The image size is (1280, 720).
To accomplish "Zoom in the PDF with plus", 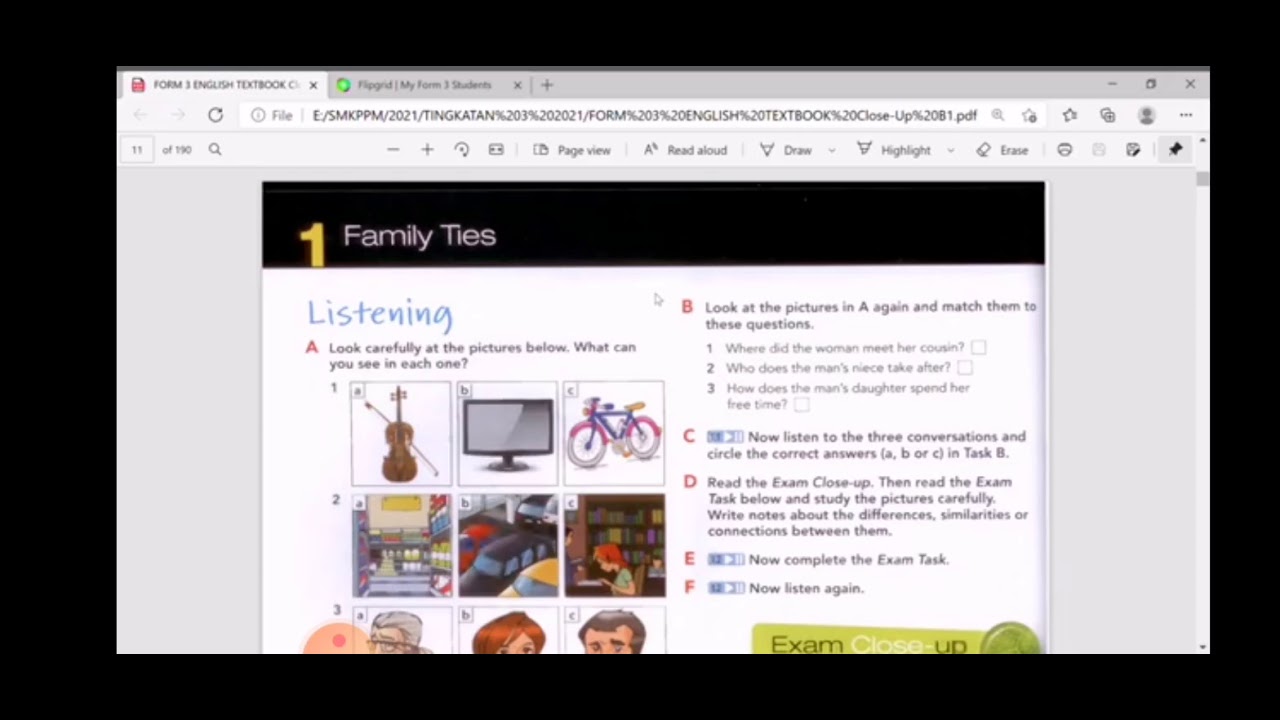I will tap(427, 149).
